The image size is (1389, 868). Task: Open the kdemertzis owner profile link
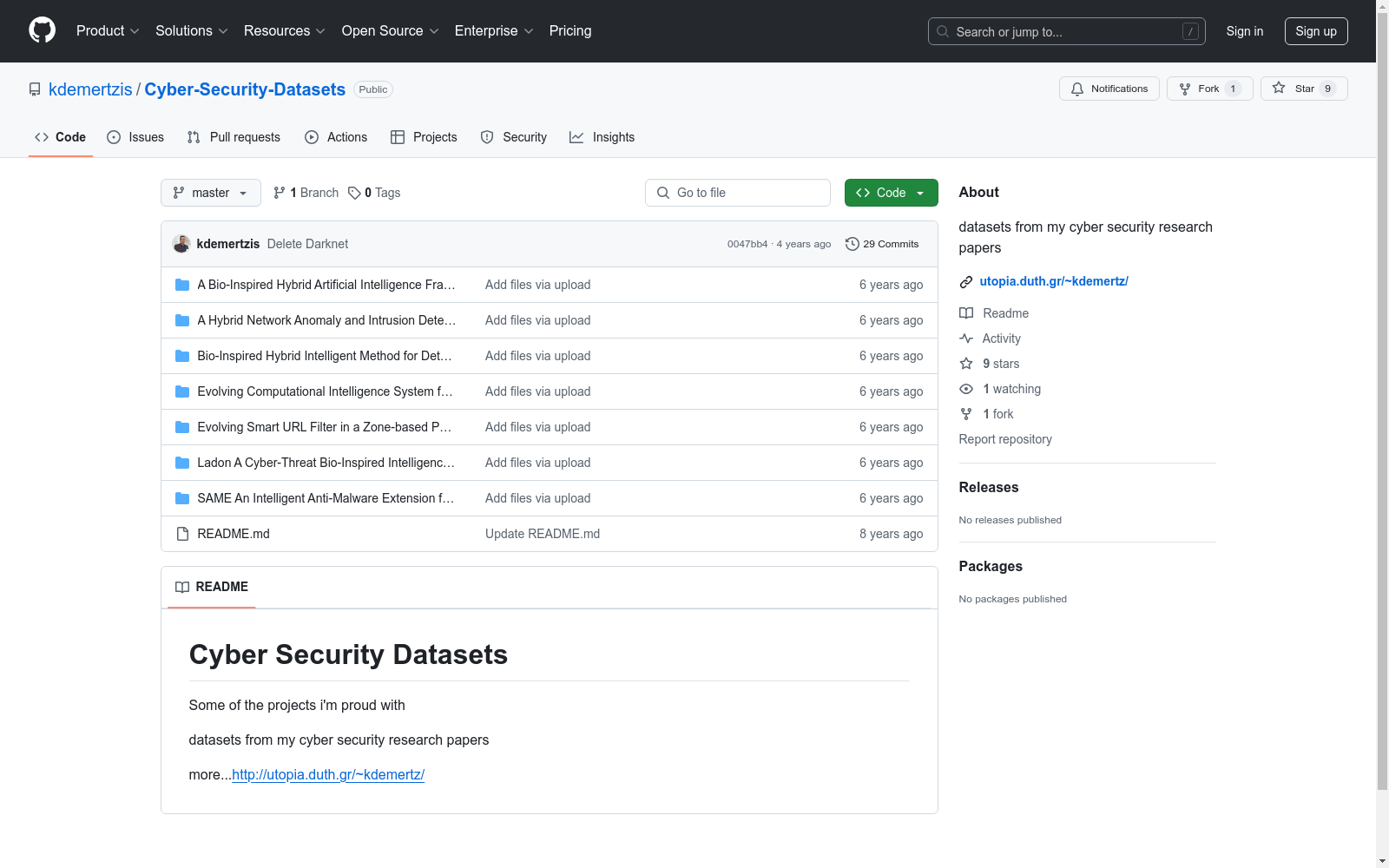[90, 89]
